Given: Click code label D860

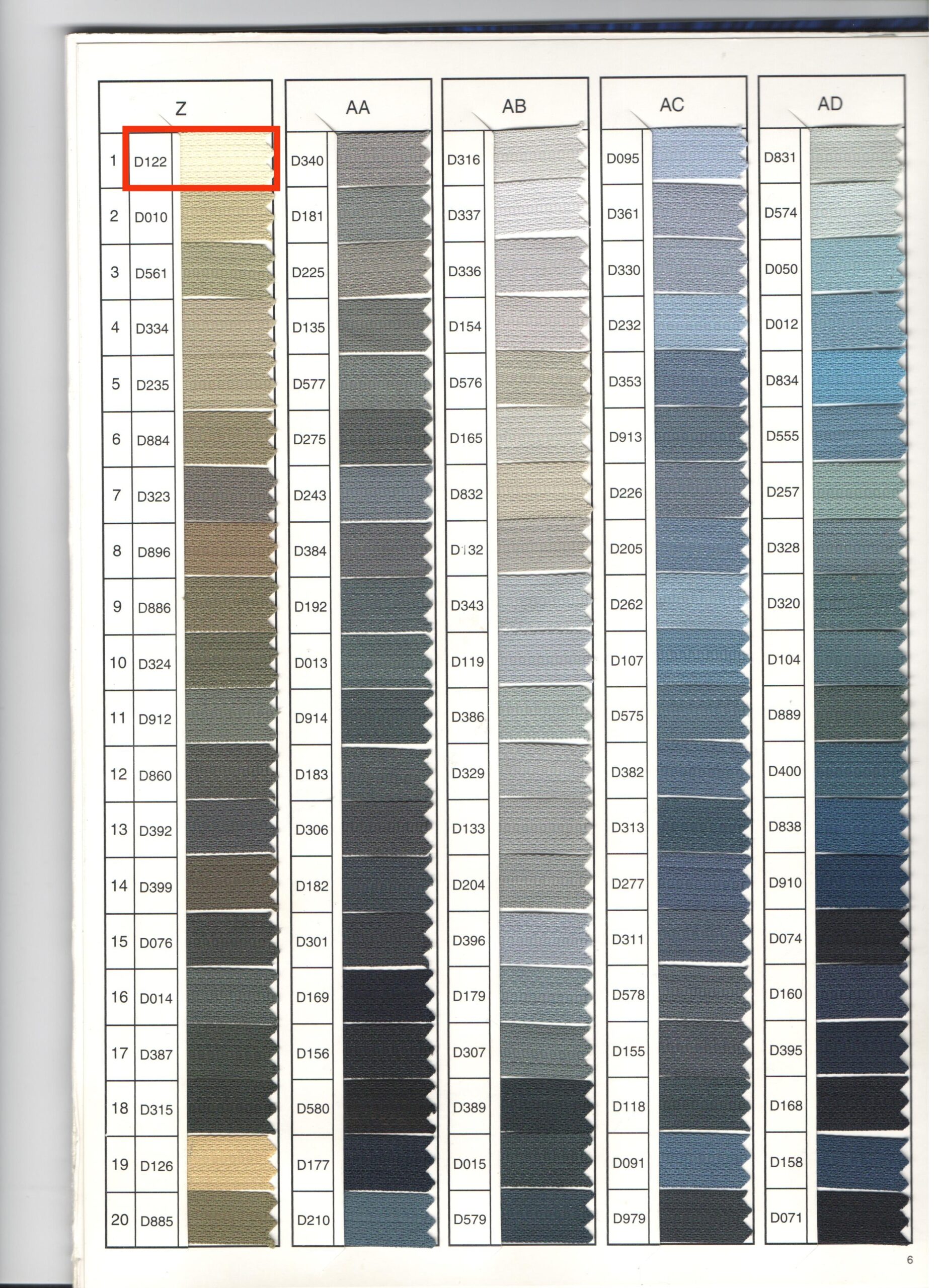Looking at the screenshot, I should coord(155,775).
